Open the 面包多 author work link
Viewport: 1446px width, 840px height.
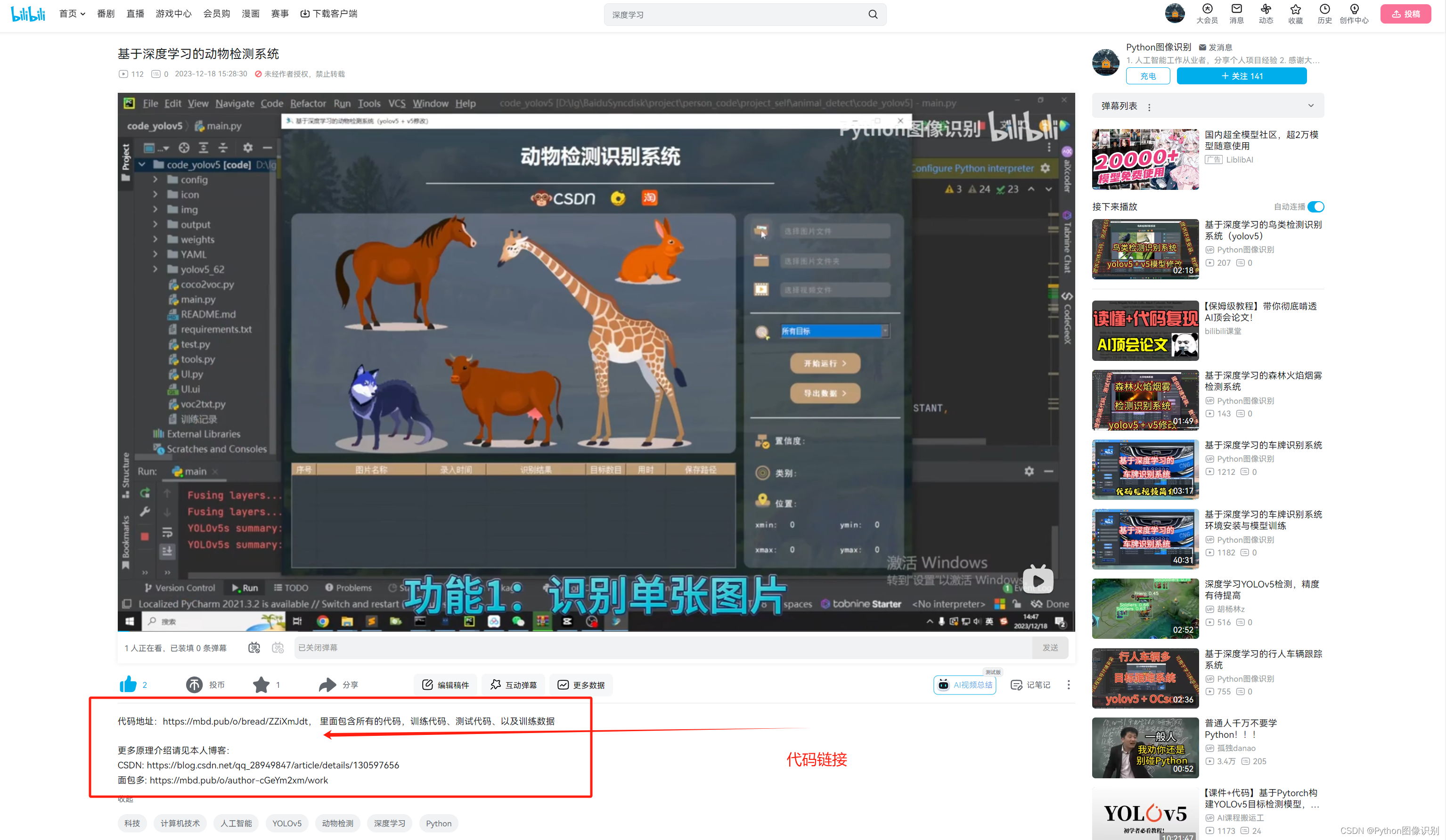(x=239, y=780)
